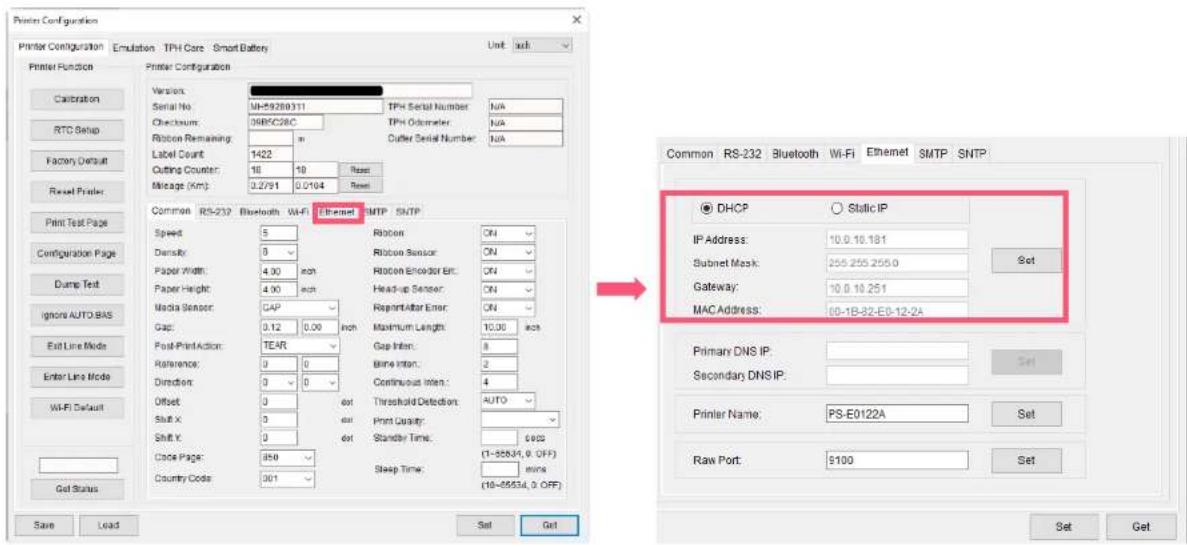
Task: Click the Sleep Time input field
Action: (x=500, y=470)
